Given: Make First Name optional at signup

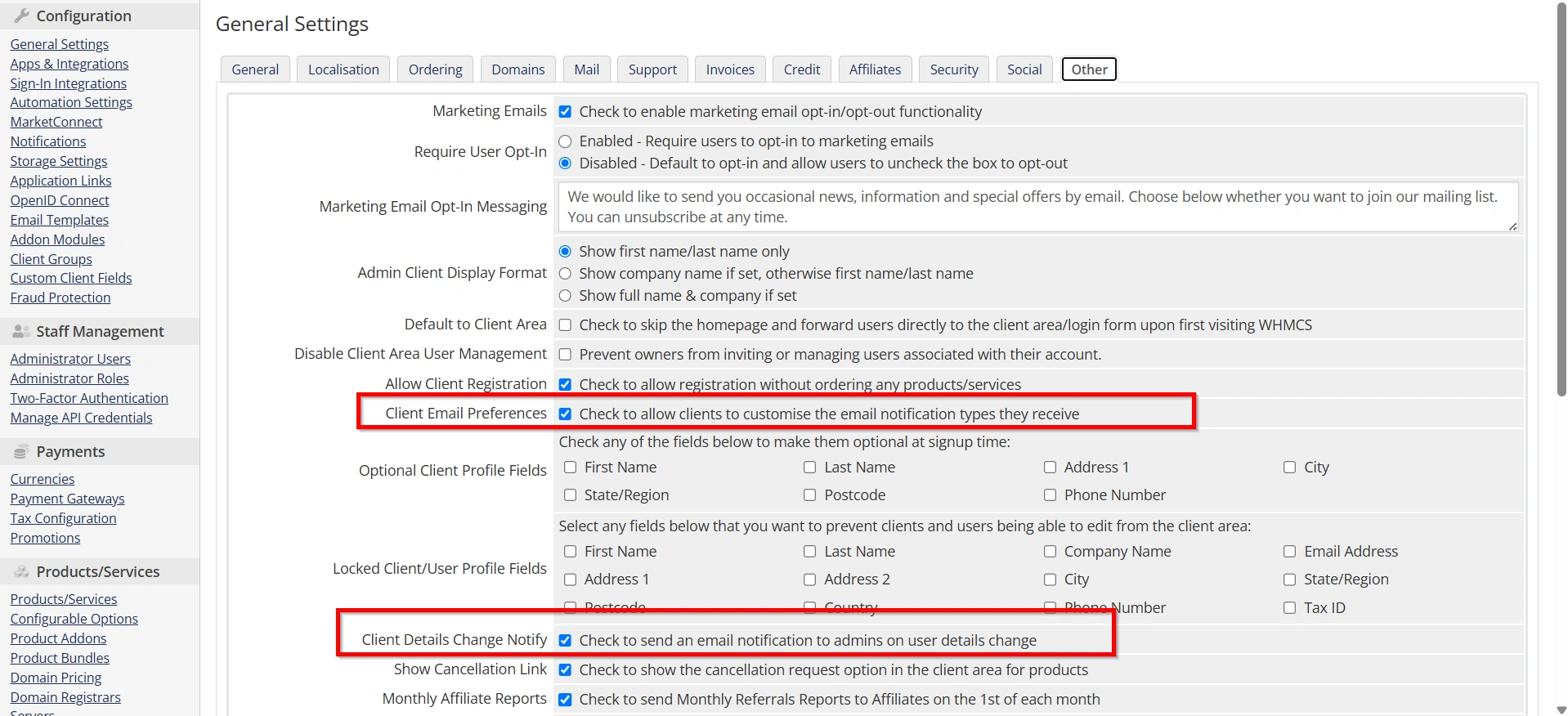Looking at the screenshot, I should click(571, 468).
